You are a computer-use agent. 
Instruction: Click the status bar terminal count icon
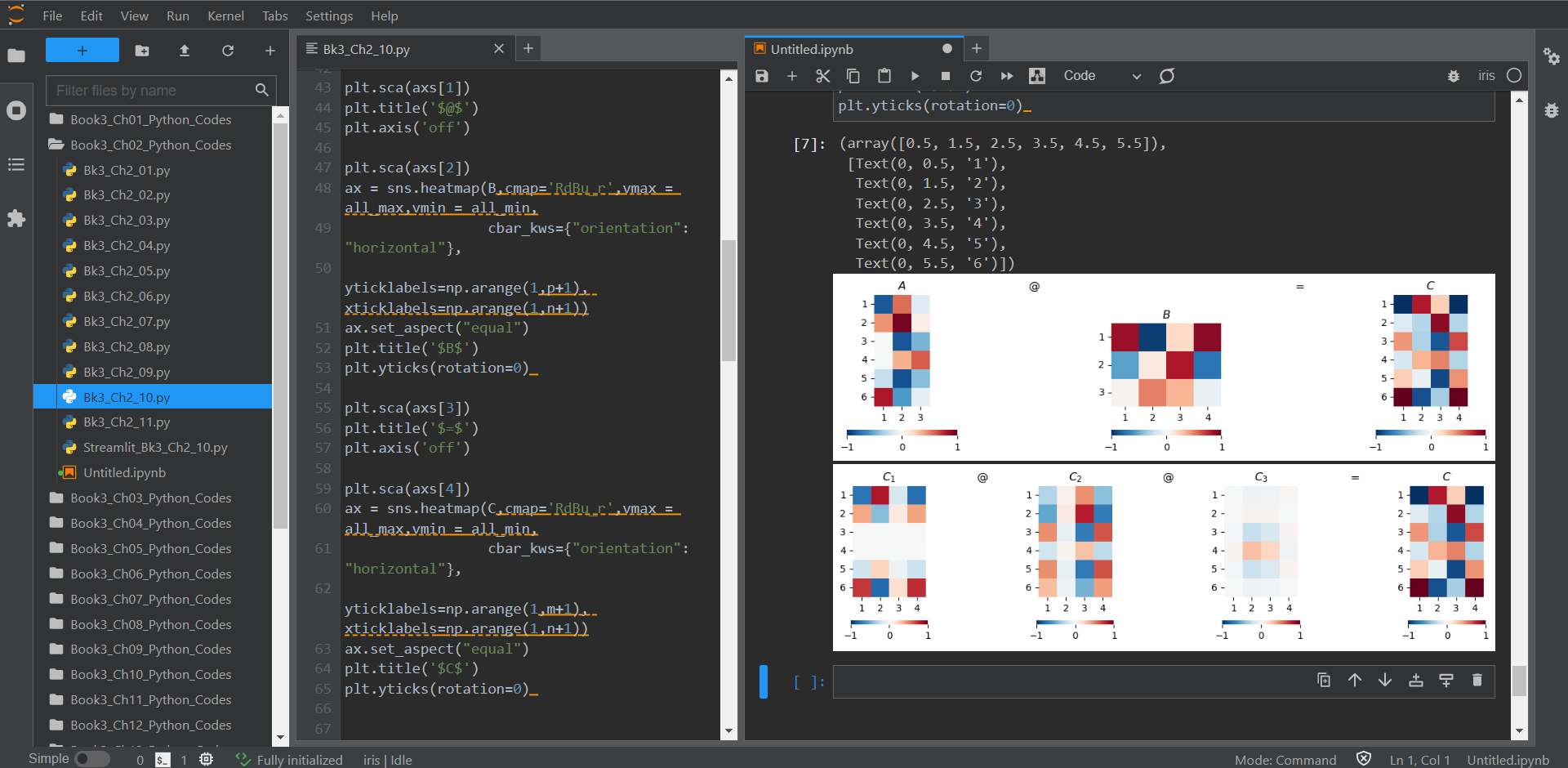click(x=163, y=759)
